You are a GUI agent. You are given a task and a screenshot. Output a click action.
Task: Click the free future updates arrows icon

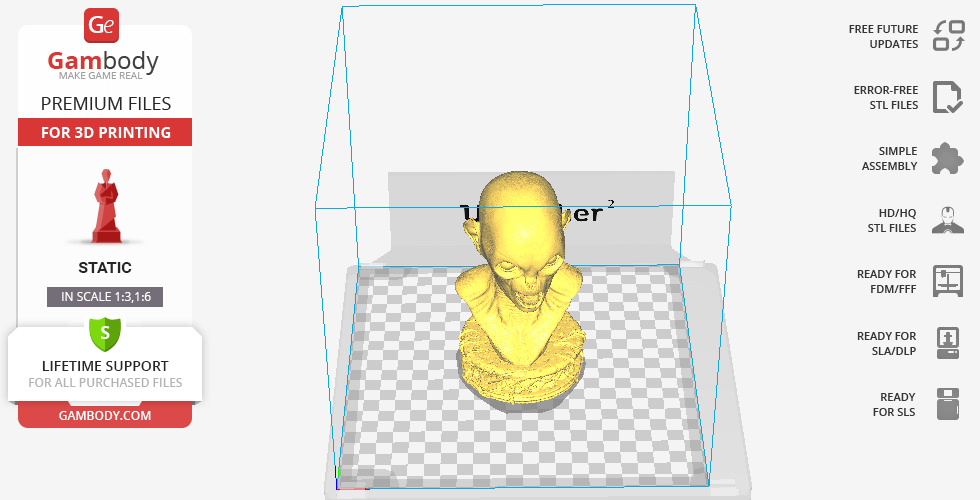947,36
